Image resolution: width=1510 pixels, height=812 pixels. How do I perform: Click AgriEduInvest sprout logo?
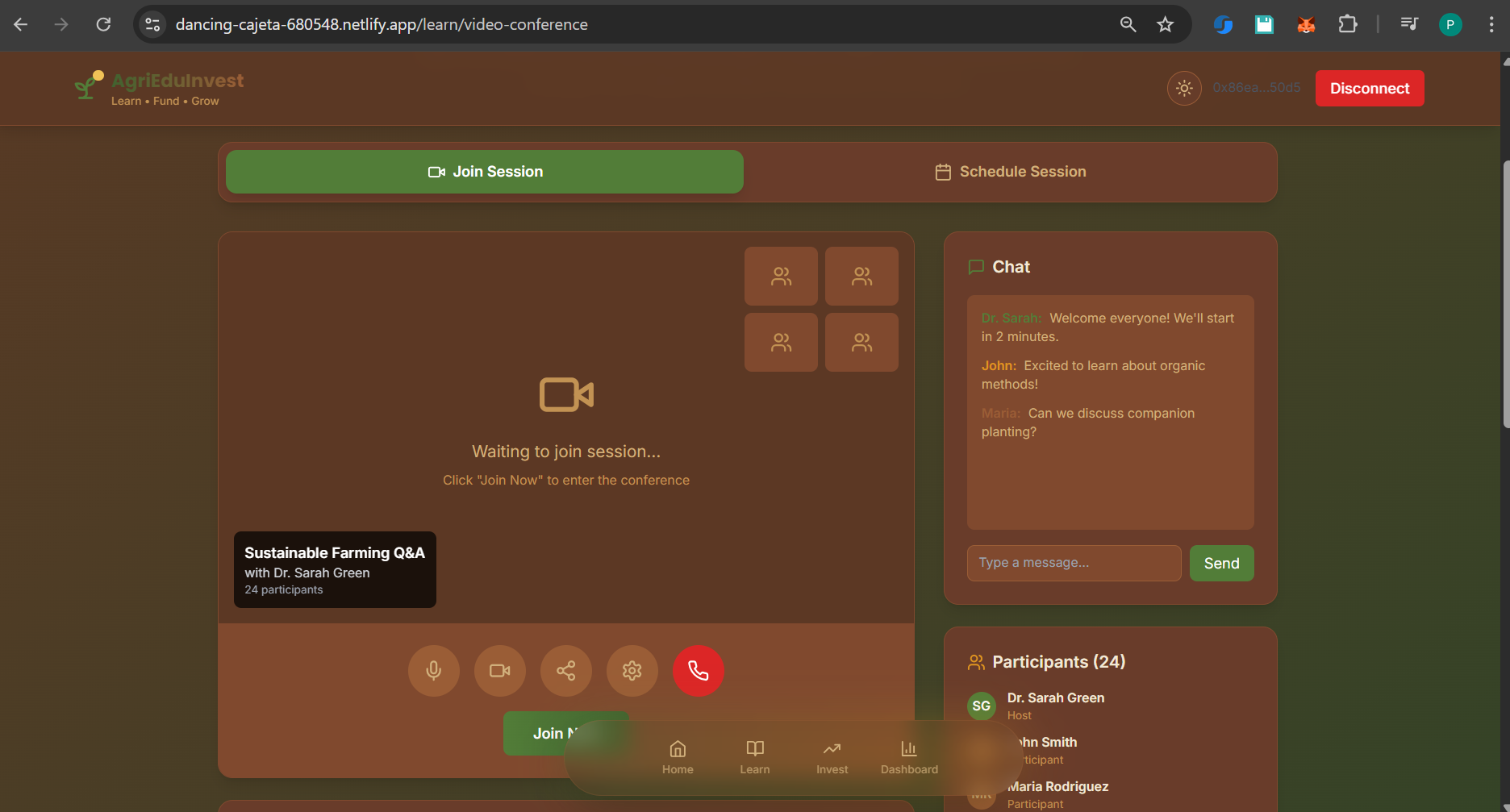point(89,85)
